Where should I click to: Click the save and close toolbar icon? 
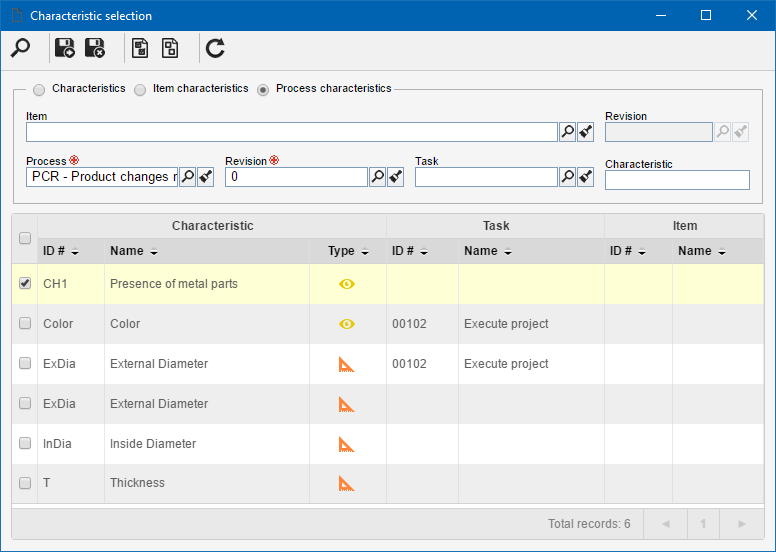(95, 48)
